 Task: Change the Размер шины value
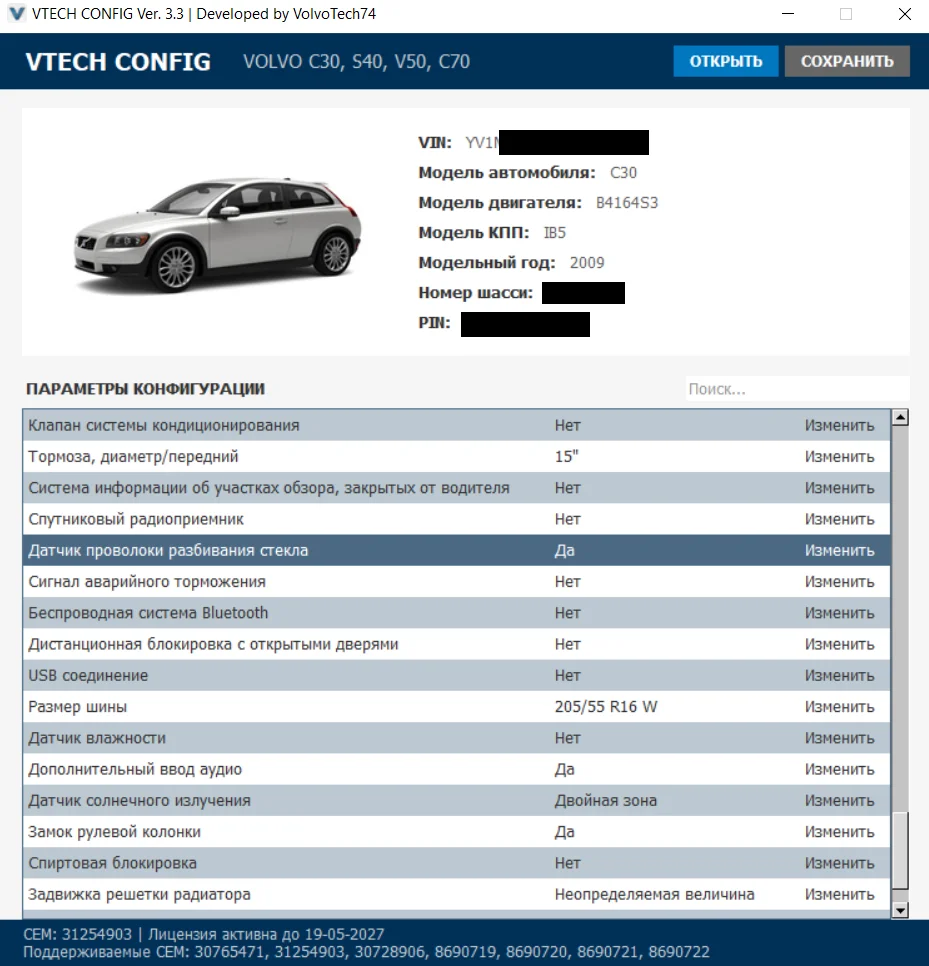(839, 707)
